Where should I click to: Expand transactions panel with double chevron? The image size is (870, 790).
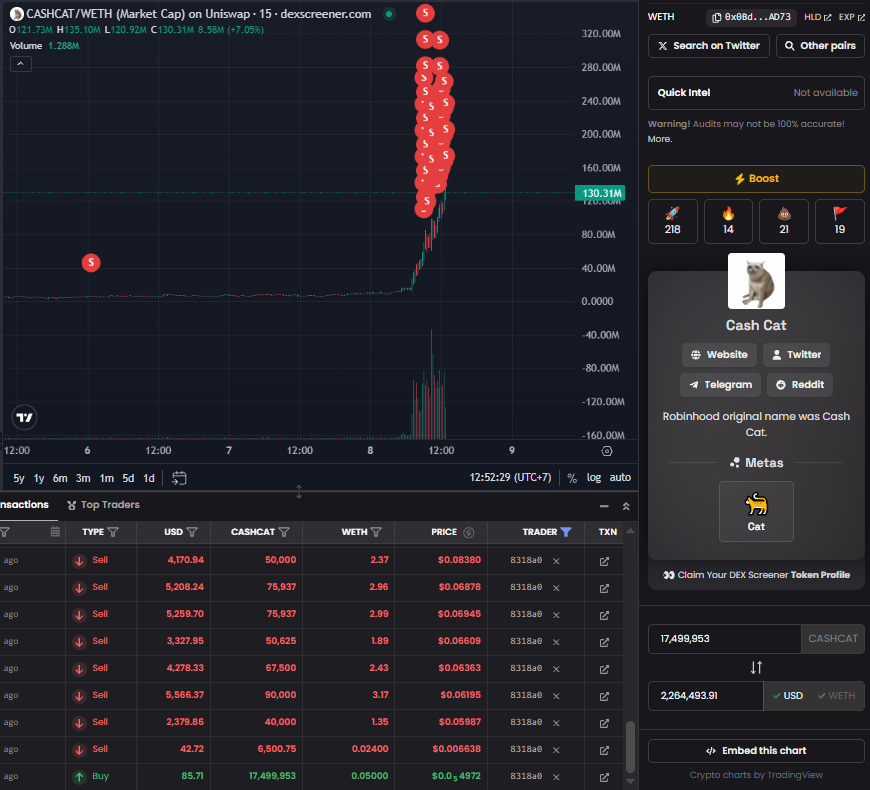(626, 506)
